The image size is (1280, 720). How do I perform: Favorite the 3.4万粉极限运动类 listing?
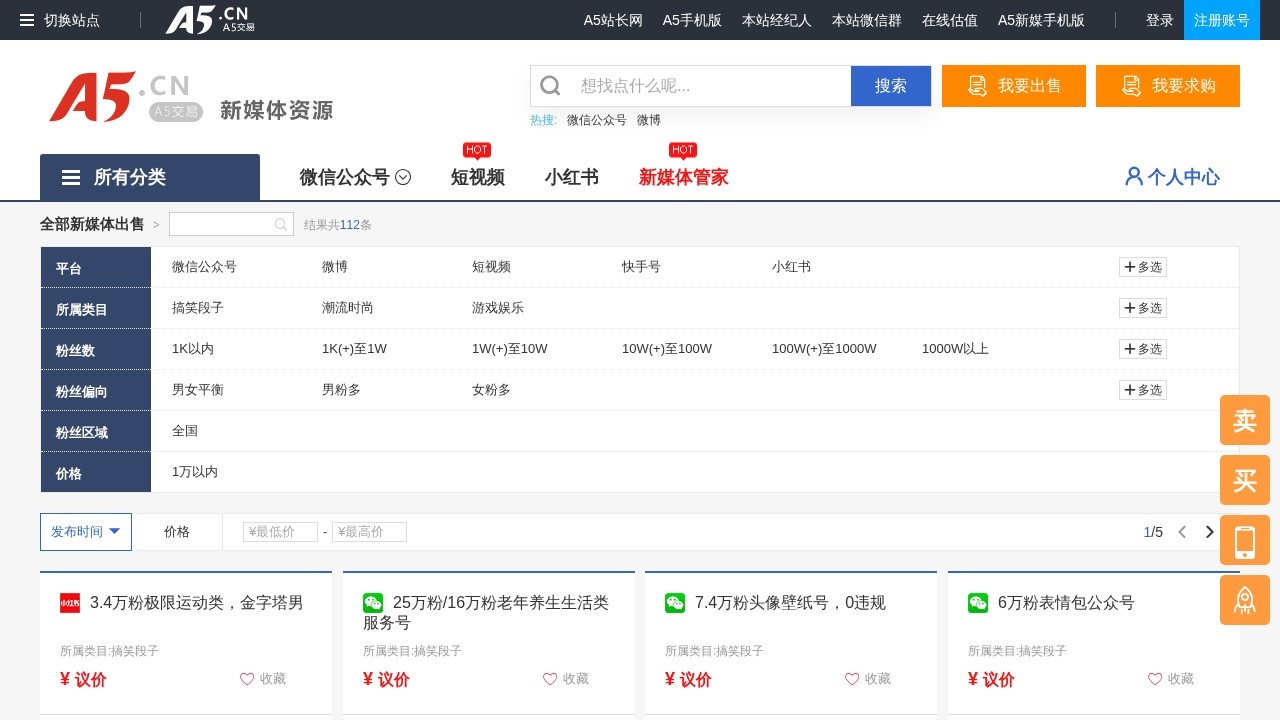point(263,679)
